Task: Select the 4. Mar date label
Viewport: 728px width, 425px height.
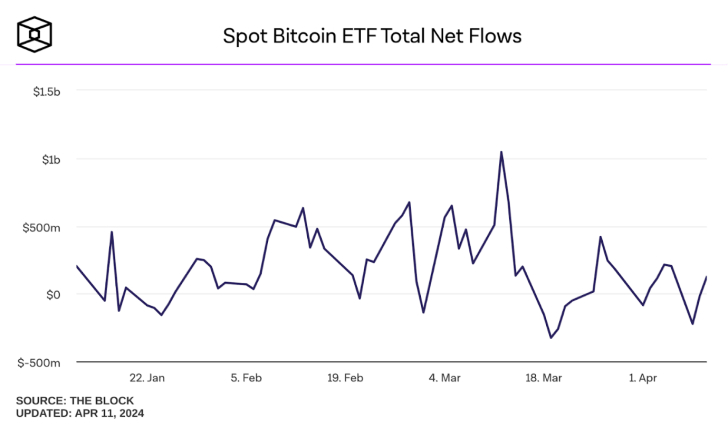Action: pyautogui.click(x=444, y=378)
